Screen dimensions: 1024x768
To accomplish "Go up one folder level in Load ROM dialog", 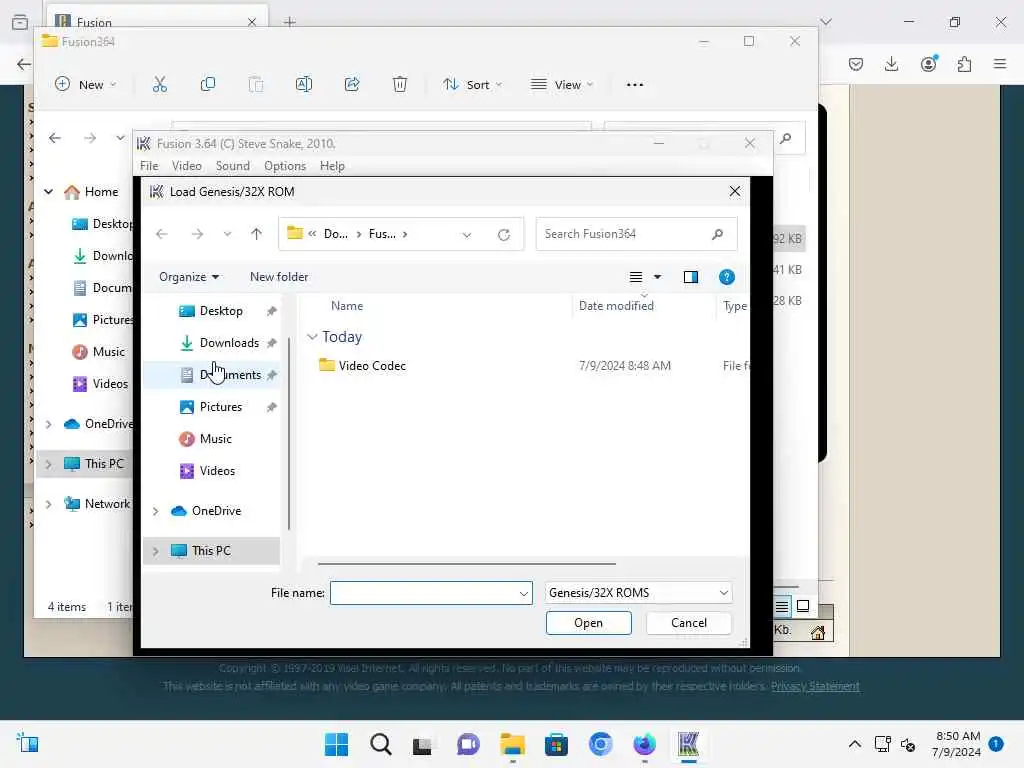I will pyautogui.click(x=256, y=234).
